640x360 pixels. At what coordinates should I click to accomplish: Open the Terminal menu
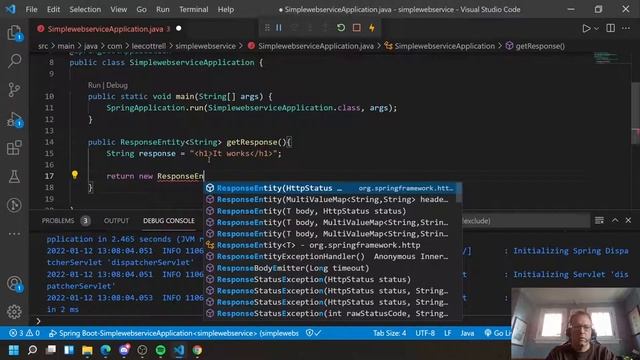(193, 9)
